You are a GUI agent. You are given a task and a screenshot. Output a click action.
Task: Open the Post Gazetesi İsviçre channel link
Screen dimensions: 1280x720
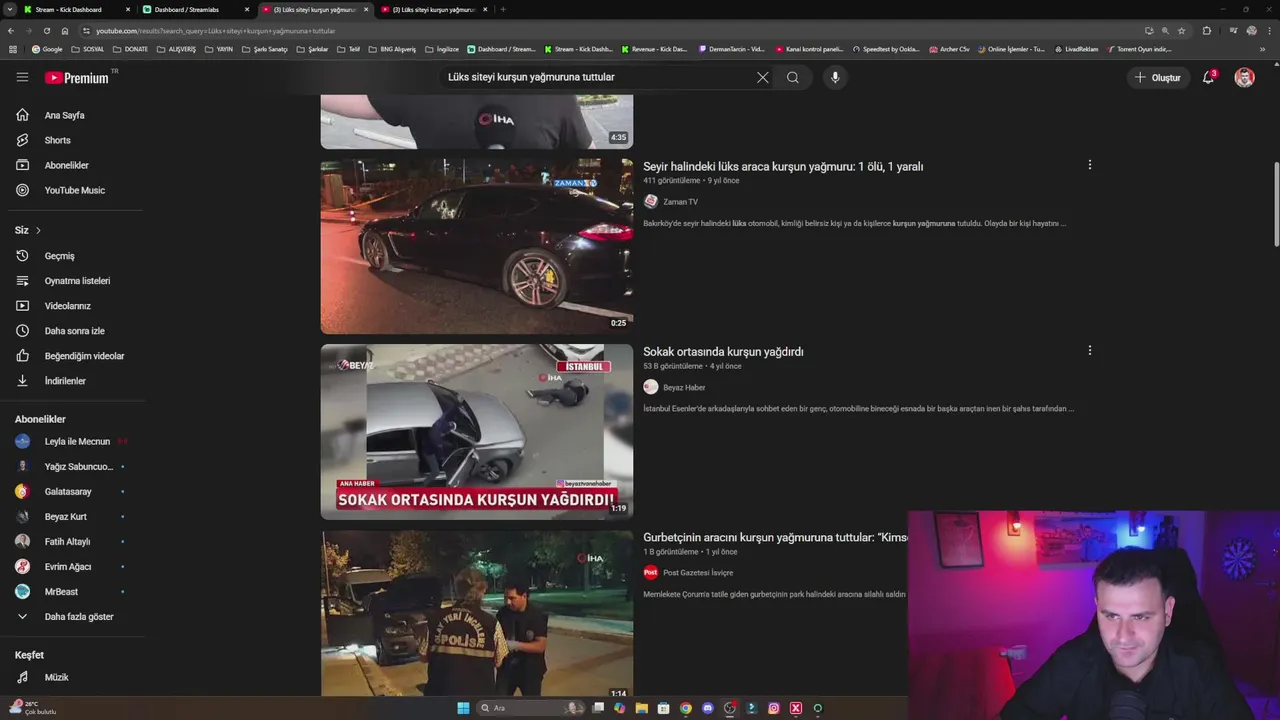tap(698, 573)
